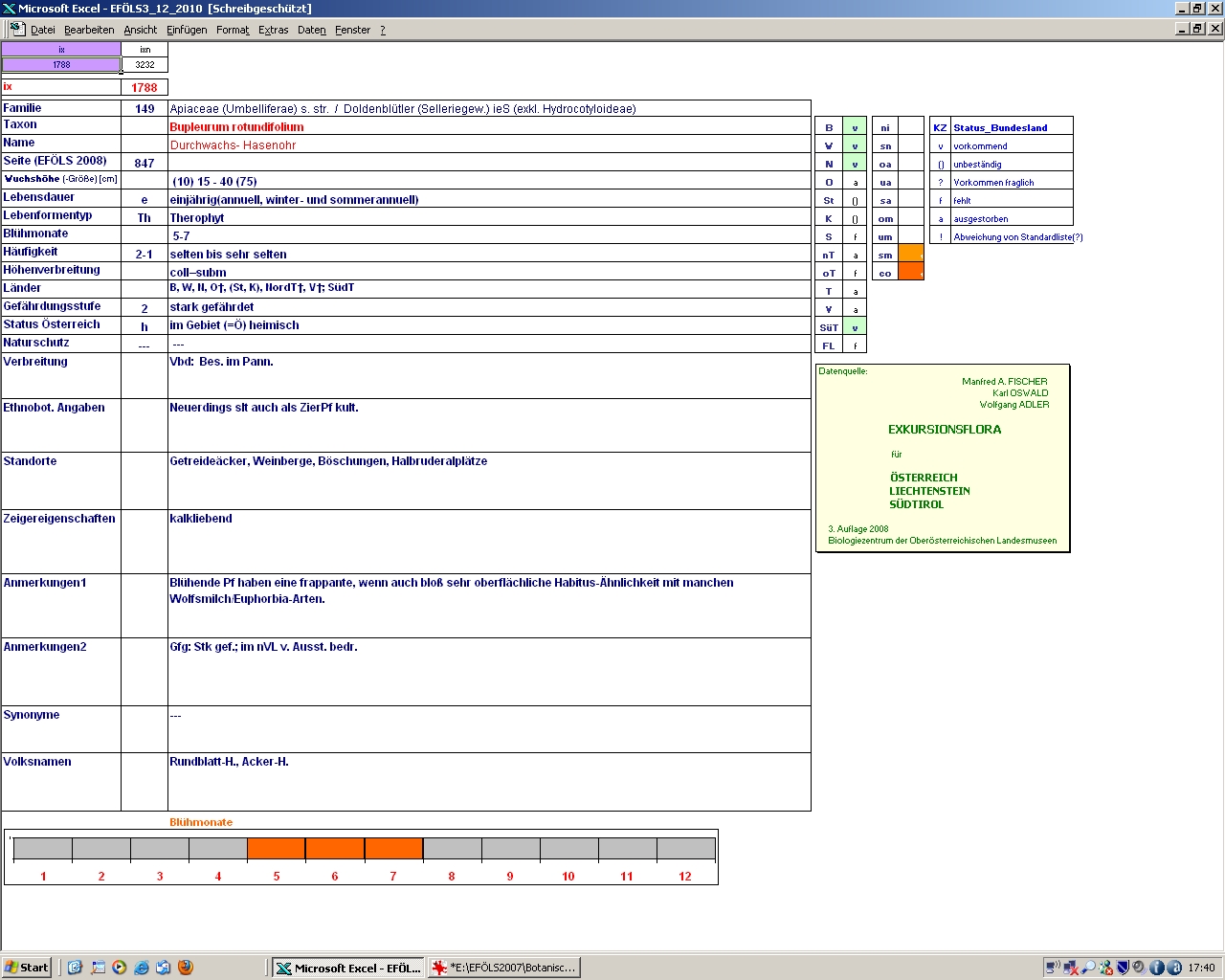Click the orange month 5 bar segment

pyautogui.click(x=277, y=848)
